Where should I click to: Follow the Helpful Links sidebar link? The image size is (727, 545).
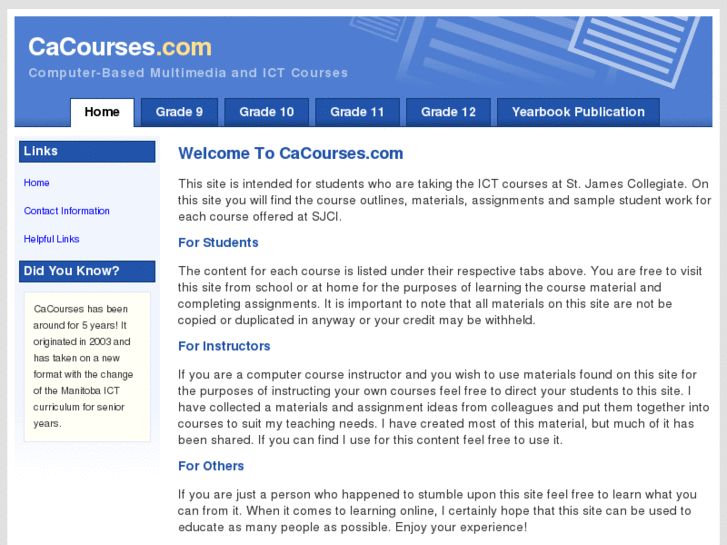pyautogui.click(x=51, y=239)
